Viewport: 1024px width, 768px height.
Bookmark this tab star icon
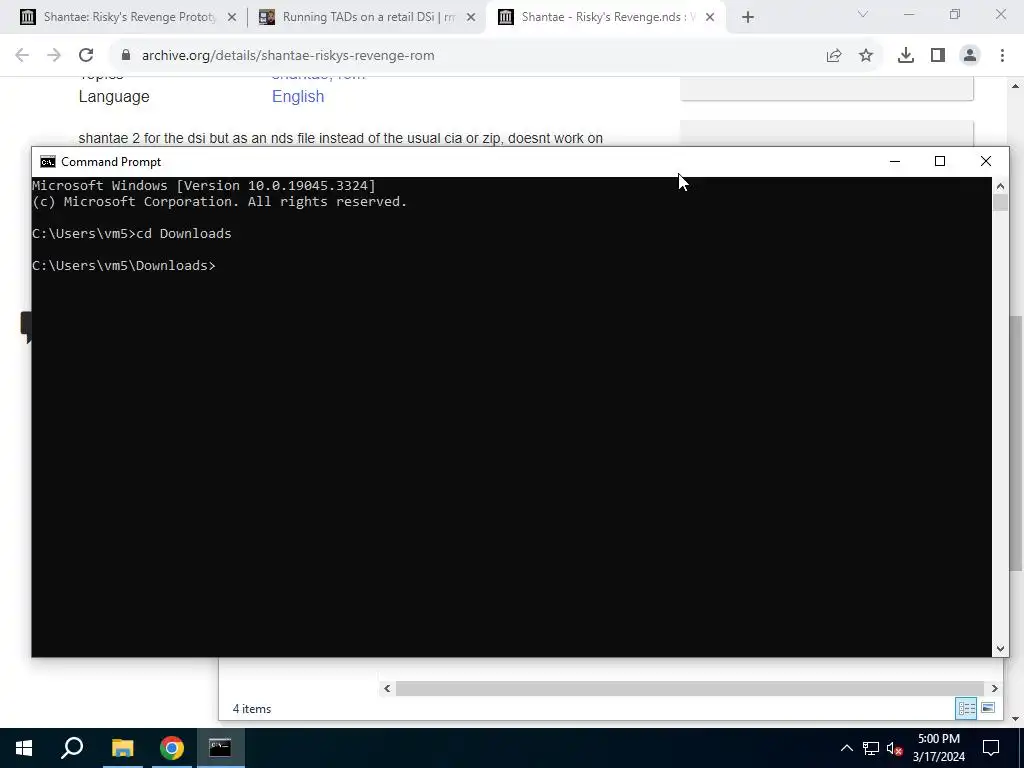coord(866,56)
